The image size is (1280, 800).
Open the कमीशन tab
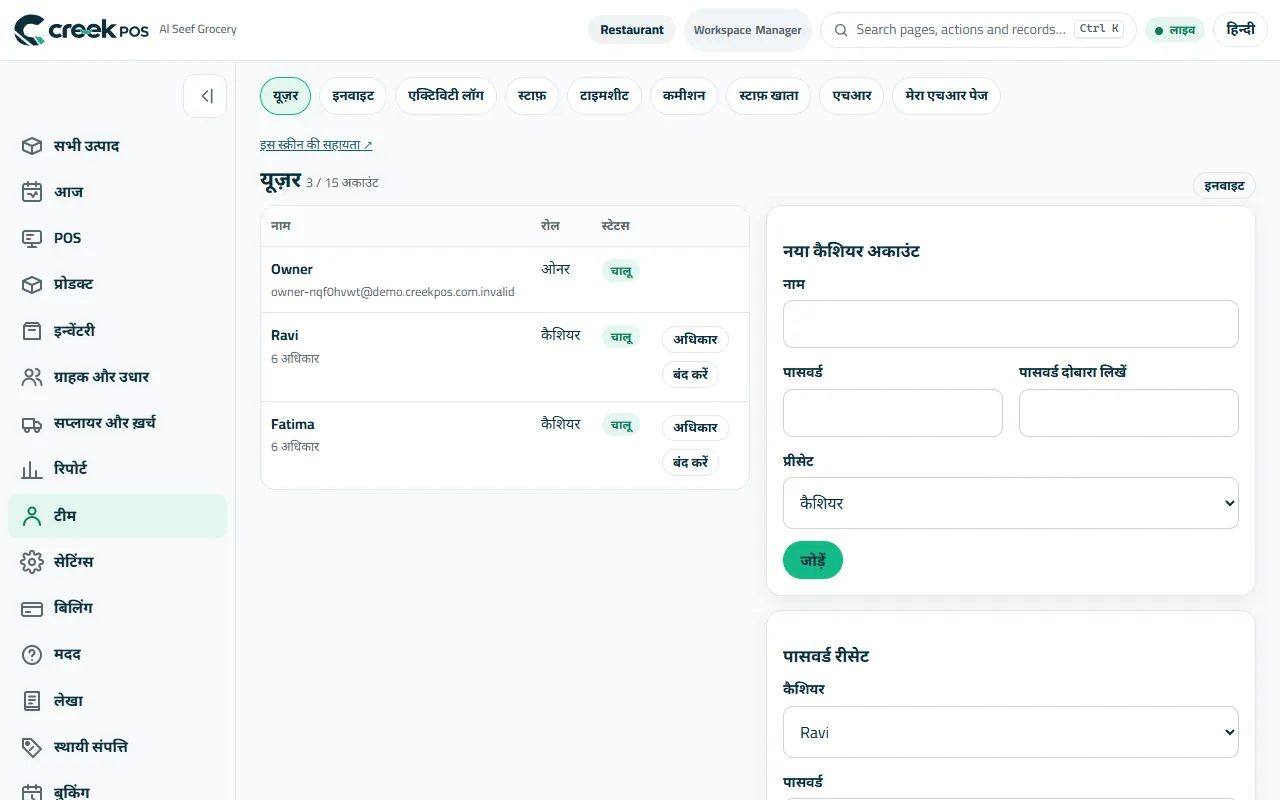click(684, 96)
